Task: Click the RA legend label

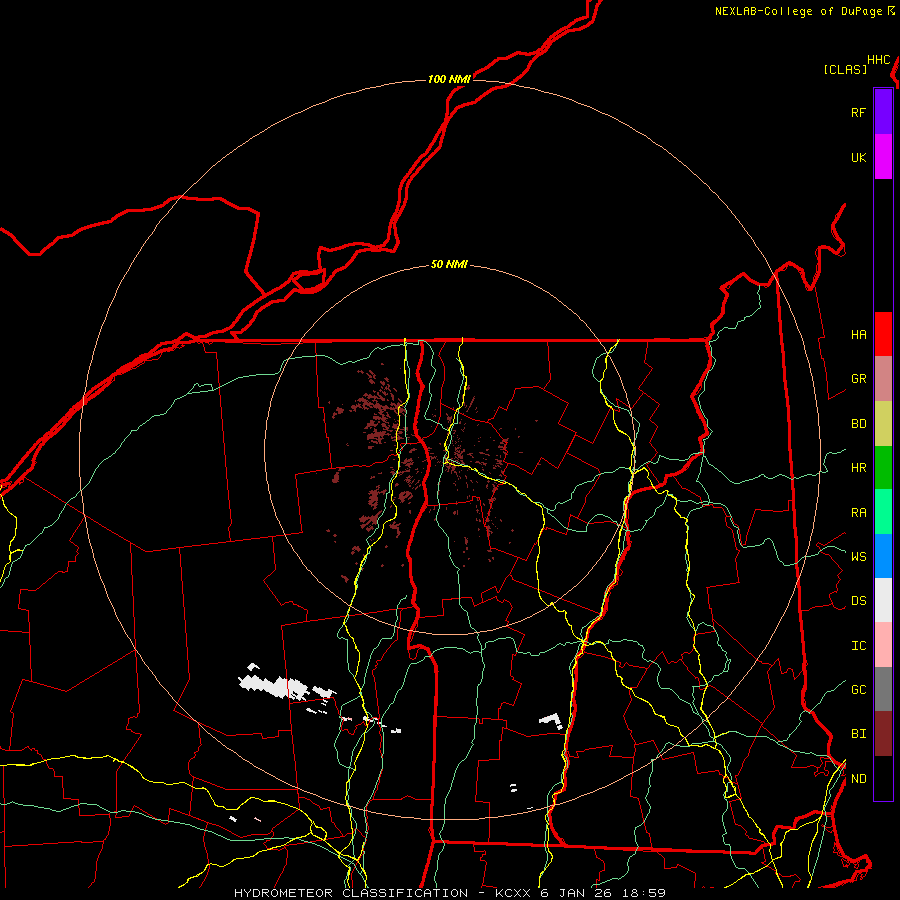Action: click(859, 513)
